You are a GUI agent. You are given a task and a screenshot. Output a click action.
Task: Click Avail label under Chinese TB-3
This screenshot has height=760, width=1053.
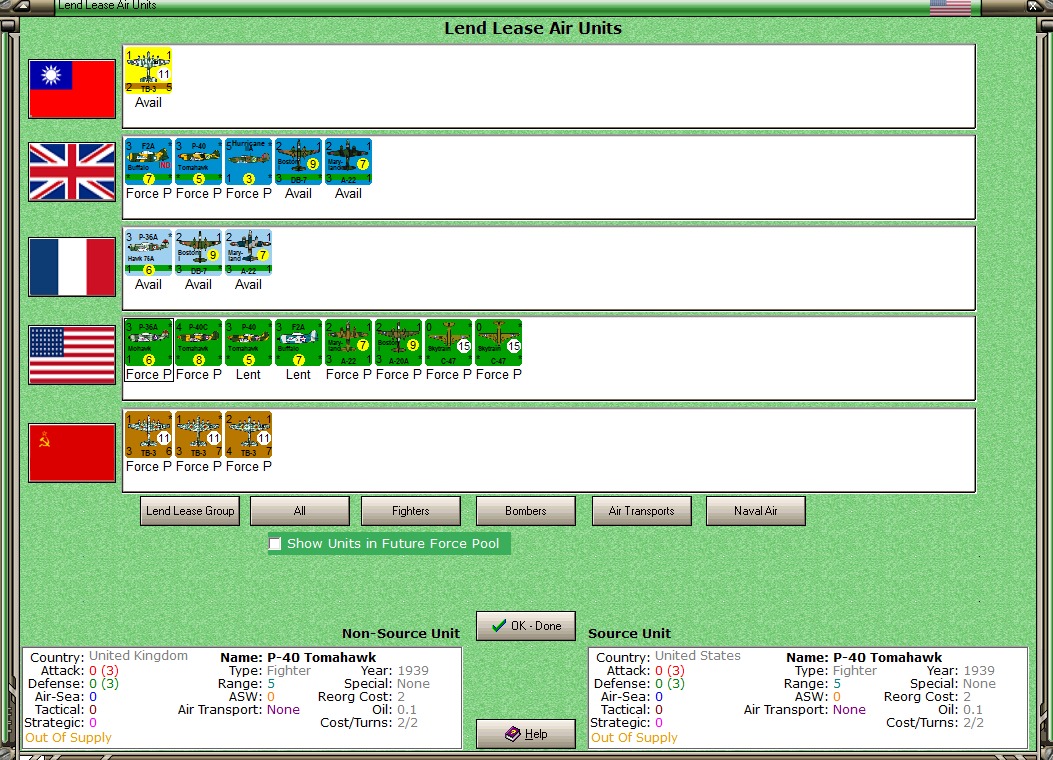coord(148,103)
